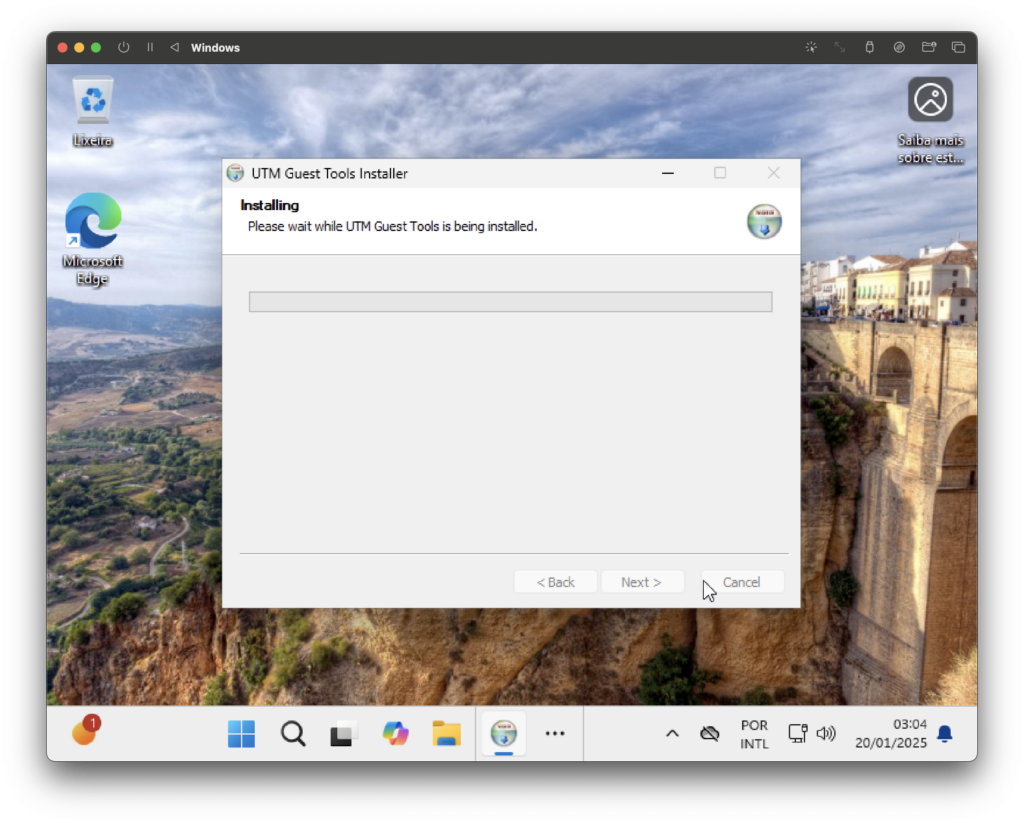
Task: Open Windows taskbar search
Action: click(x=293, y=734)
